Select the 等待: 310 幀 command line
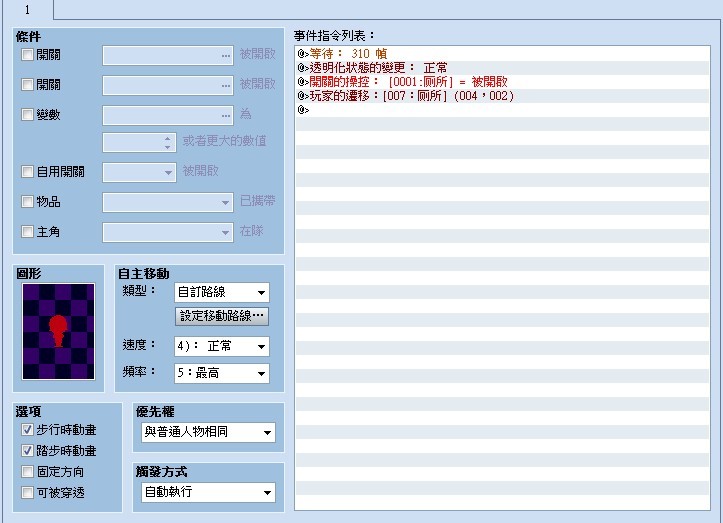723x523 pixels. 503,53
